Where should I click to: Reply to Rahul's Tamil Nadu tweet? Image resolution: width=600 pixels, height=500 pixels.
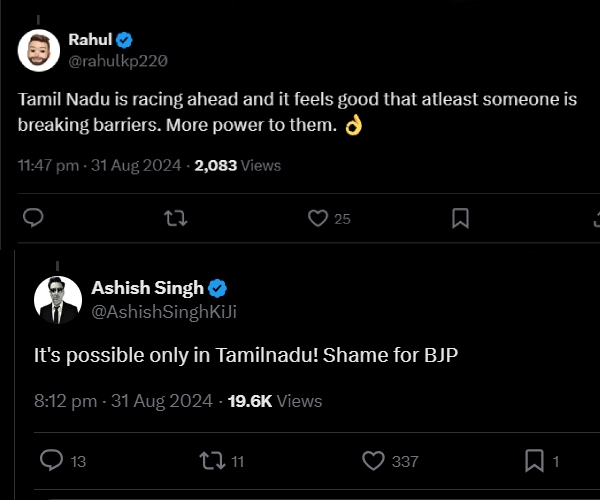click(x=32, y=218)
